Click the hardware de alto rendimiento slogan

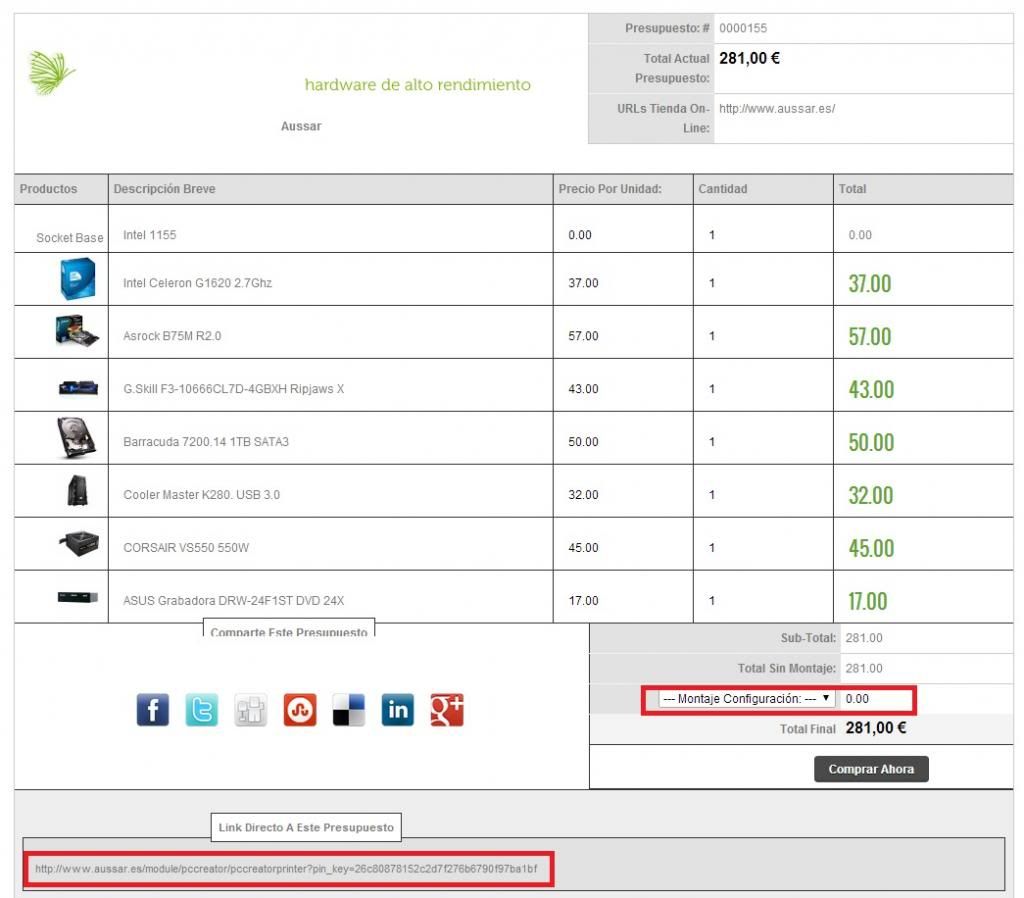417,85
